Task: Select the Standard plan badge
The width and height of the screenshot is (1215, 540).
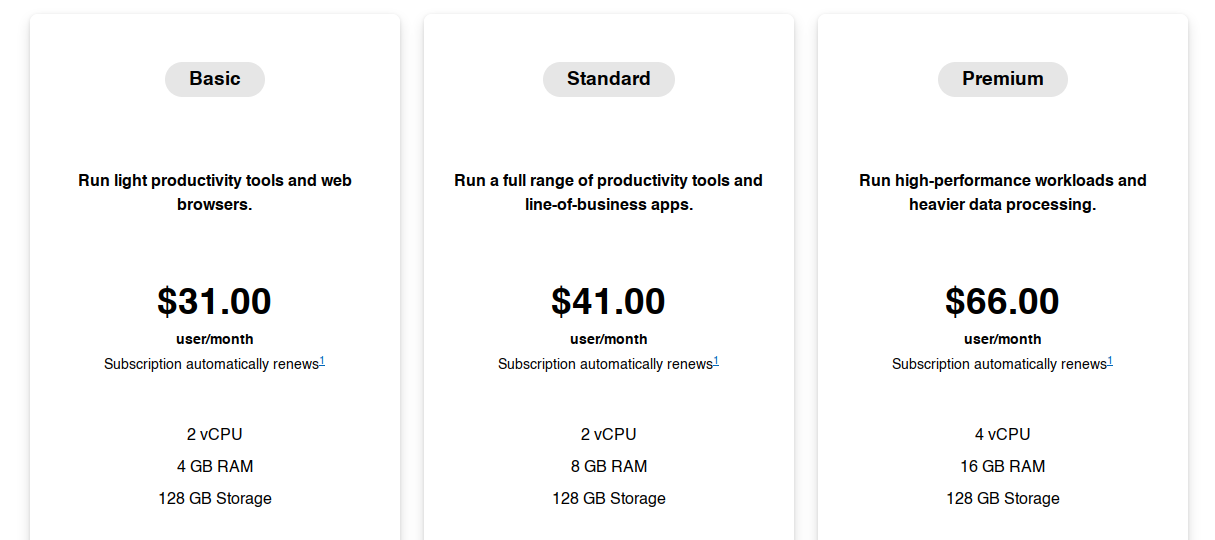Action: click(x=608, y=79)
